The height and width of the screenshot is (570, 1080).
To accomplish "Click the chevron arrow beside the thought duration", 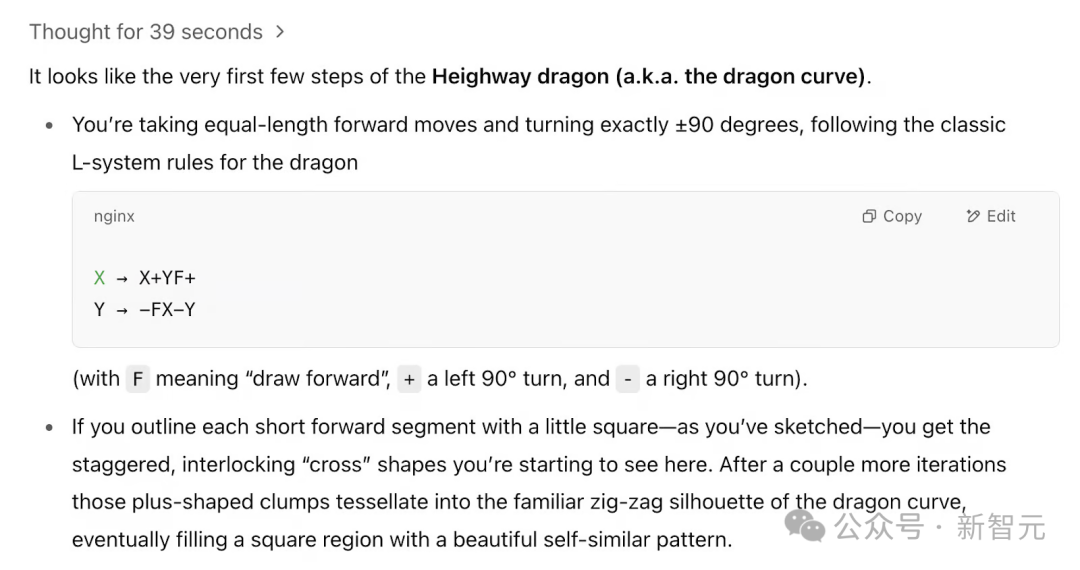I will pos(280,32).
